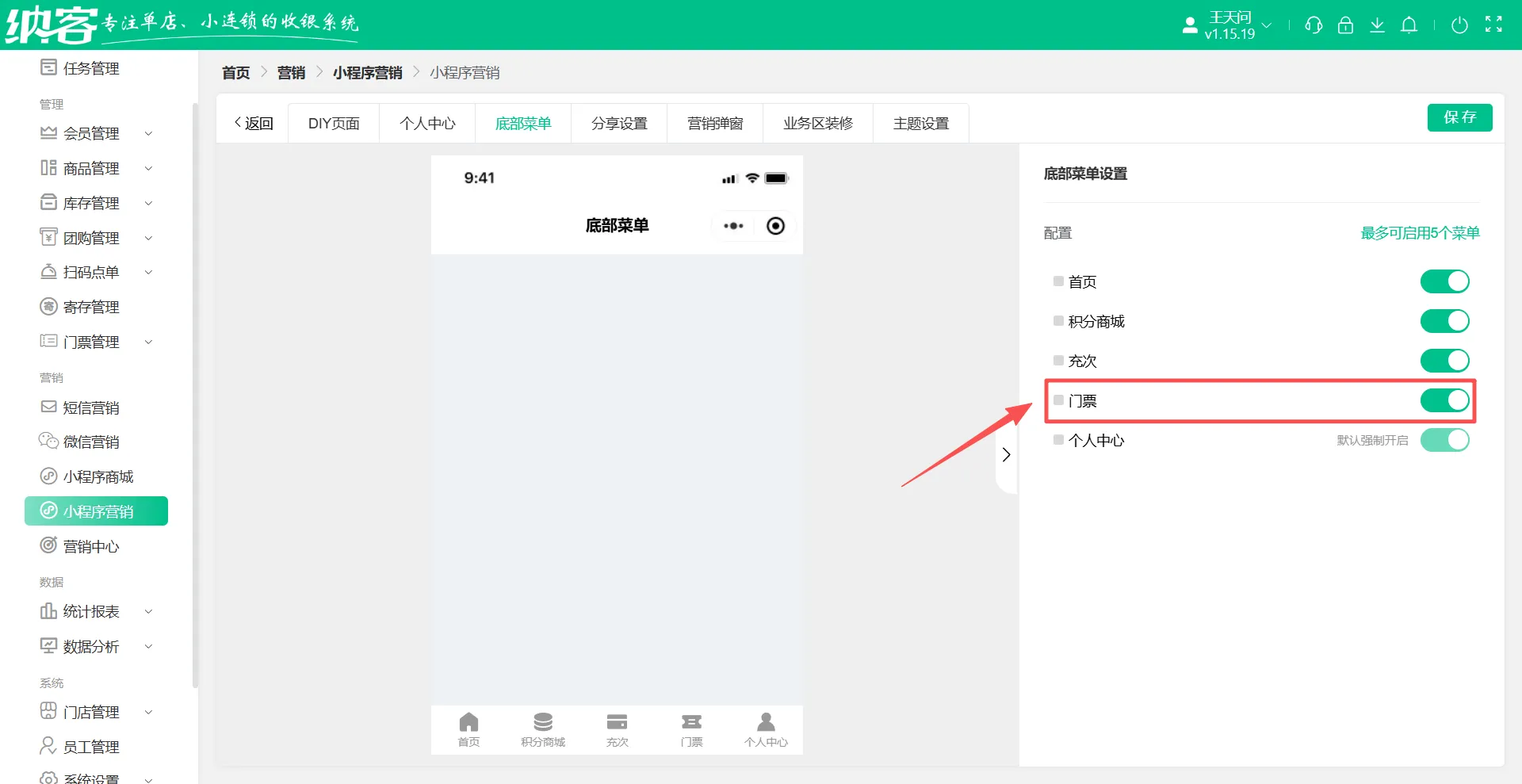Open the customer service headset icon
This screenshot has height=784, width=1522.
1314,25
